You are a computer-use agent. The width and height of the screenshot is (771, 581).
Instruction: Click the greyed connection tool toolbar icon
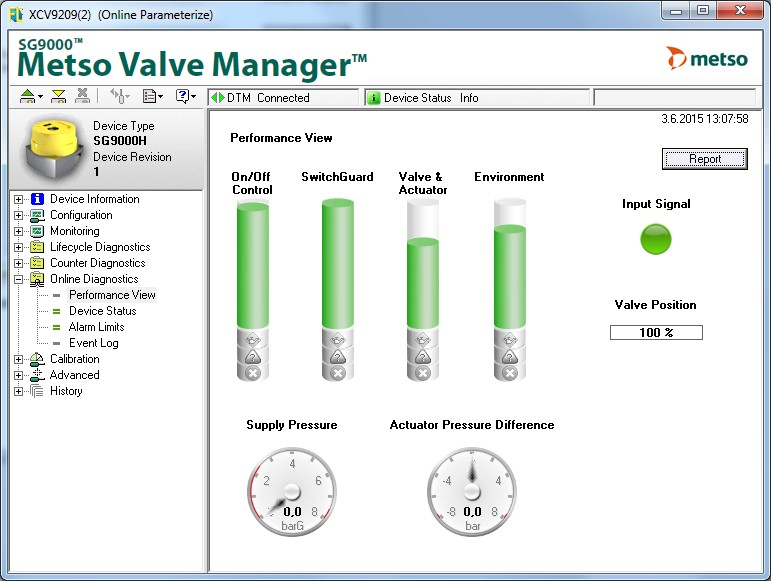tap(117, 95)
